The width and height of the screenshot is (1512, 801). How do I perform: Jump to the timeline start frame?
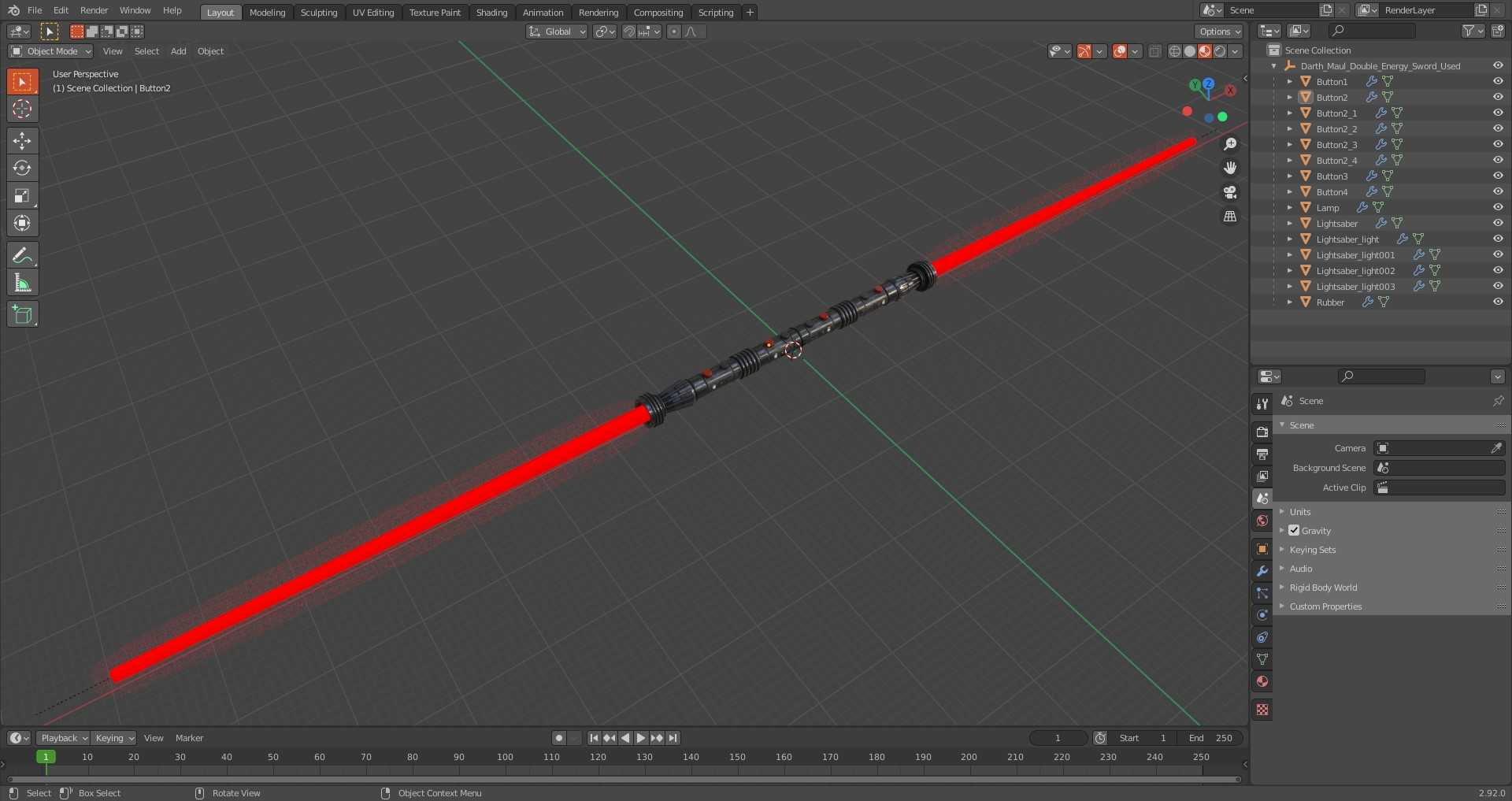pyautogui.click(x=594, y=738)
